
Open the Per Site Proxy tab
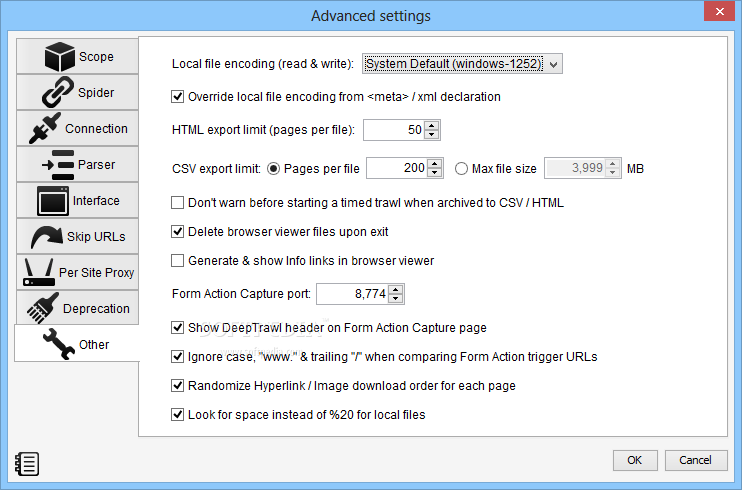click(78, 272)
